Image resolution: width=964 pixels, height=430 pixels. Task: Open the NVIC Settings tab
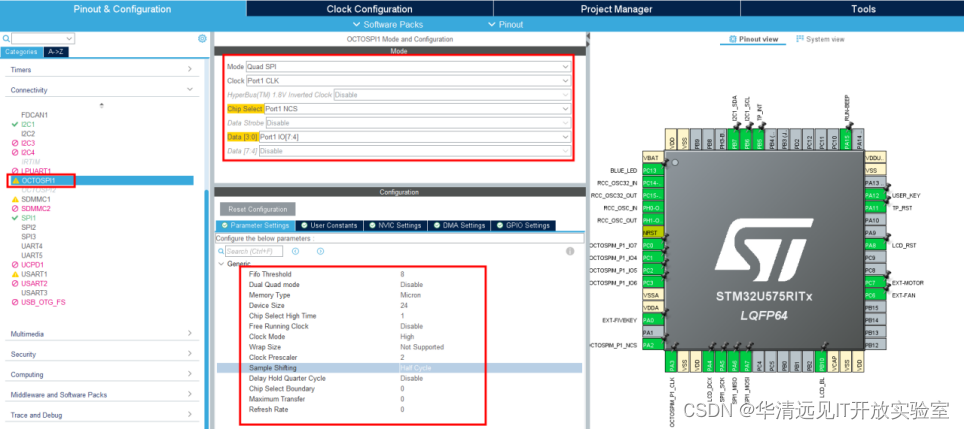tap(395, 225)
